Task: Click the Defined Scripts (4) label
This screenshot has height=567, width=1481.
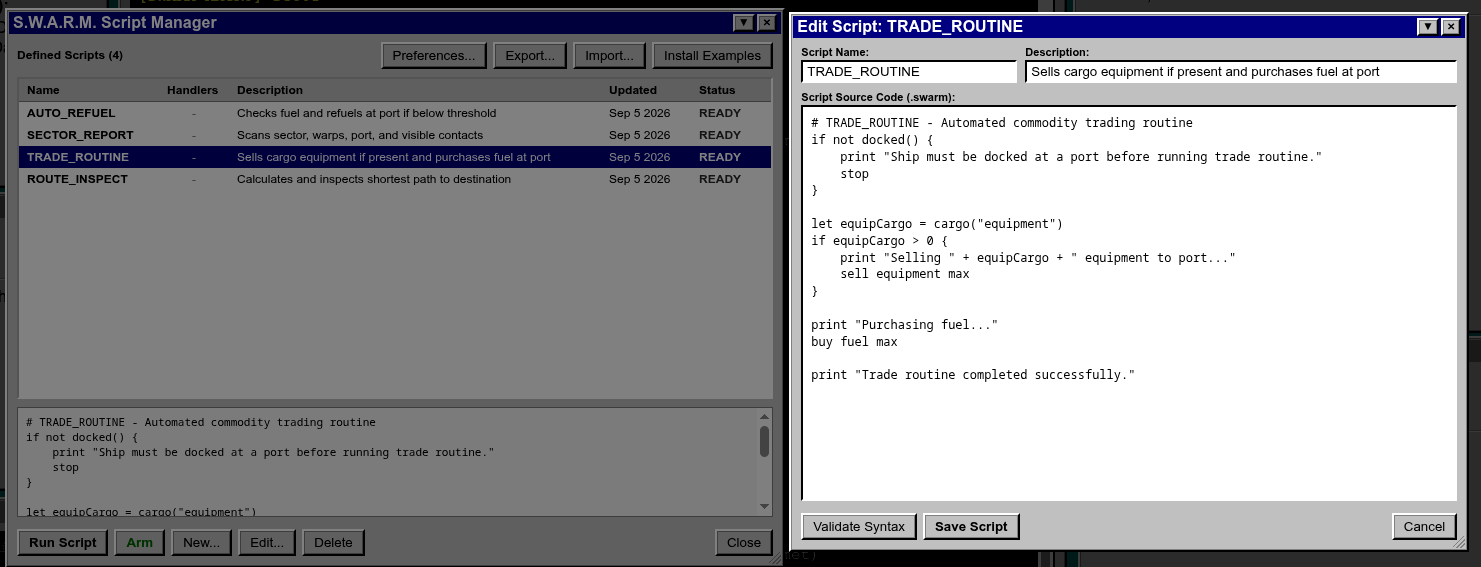Action: click(x=70, y=56)
